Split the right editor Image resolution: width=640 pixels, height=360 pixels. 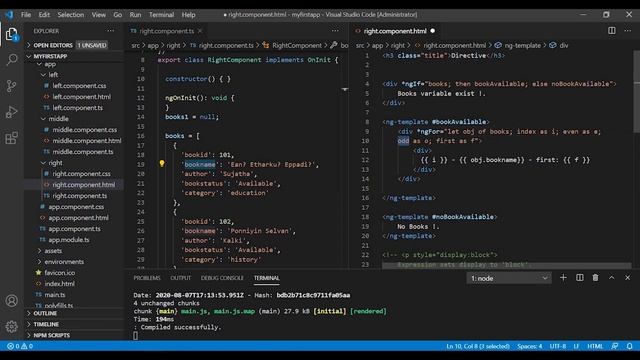pyautogui.click(x=611, y=31)
